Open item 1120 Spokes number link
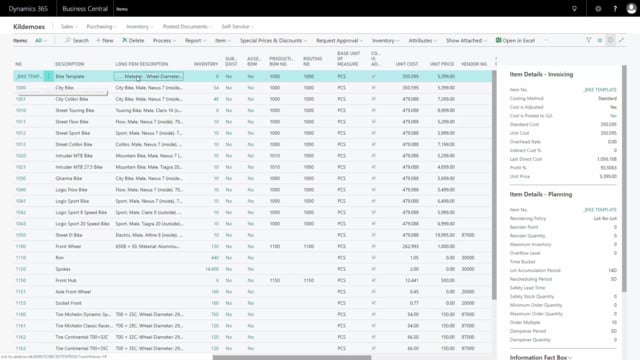640x360 pixels. point(21,269)
